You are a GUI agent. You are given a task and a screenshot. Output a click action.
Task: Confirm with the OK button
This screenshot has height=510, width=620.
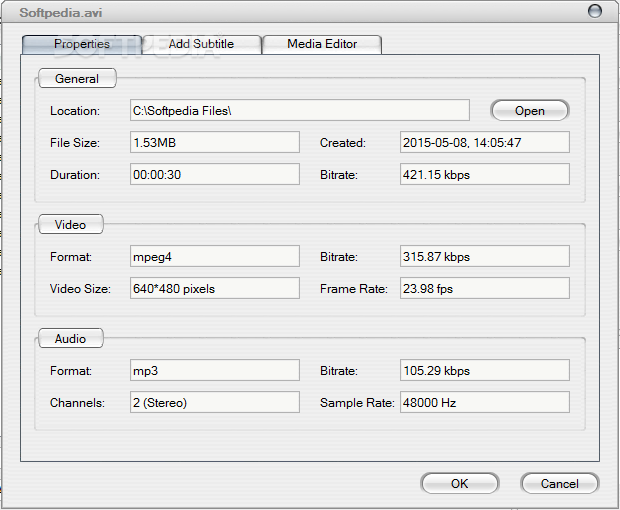459,484
